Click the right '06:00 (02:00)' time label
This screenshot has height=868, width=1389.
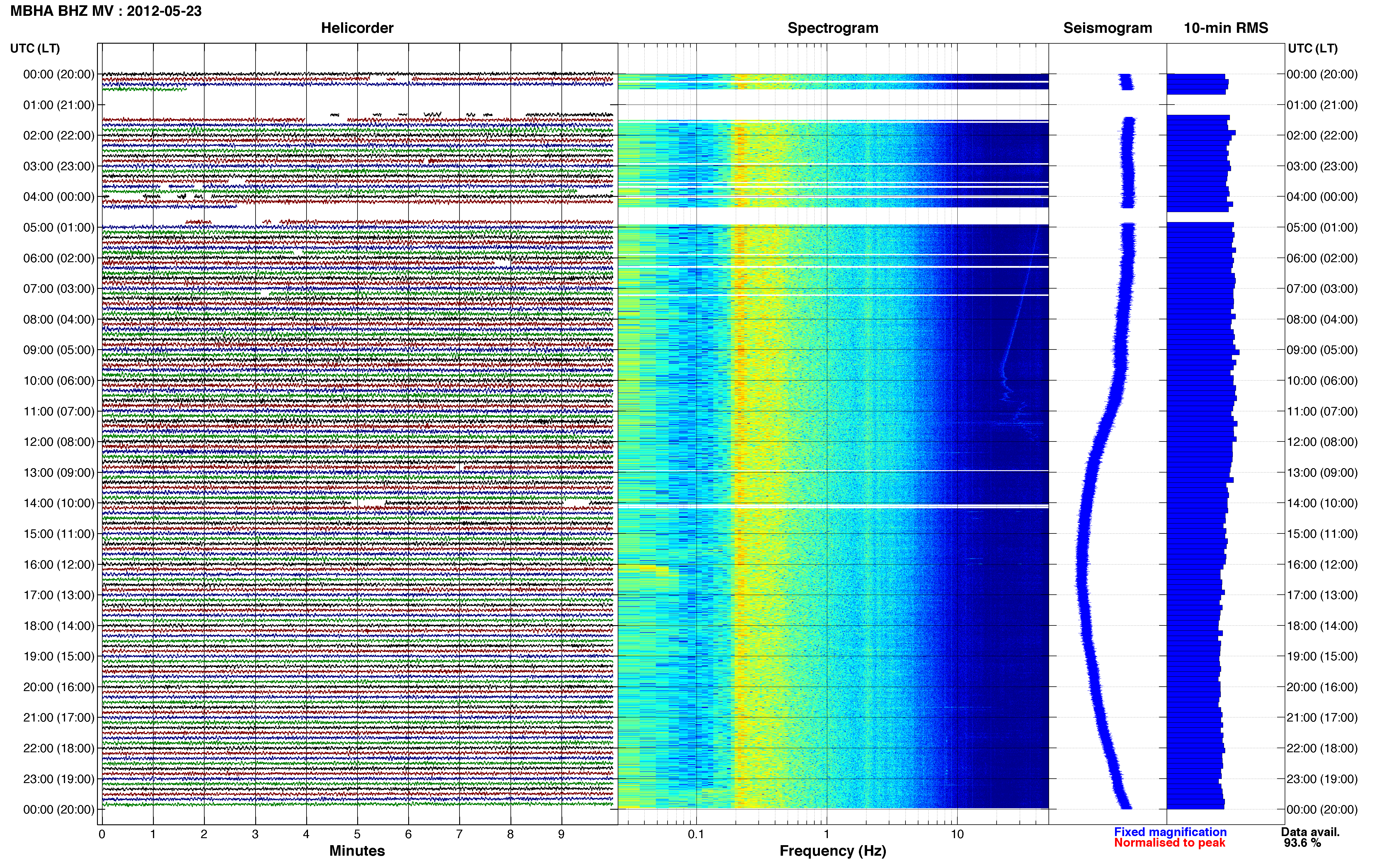1322,258
